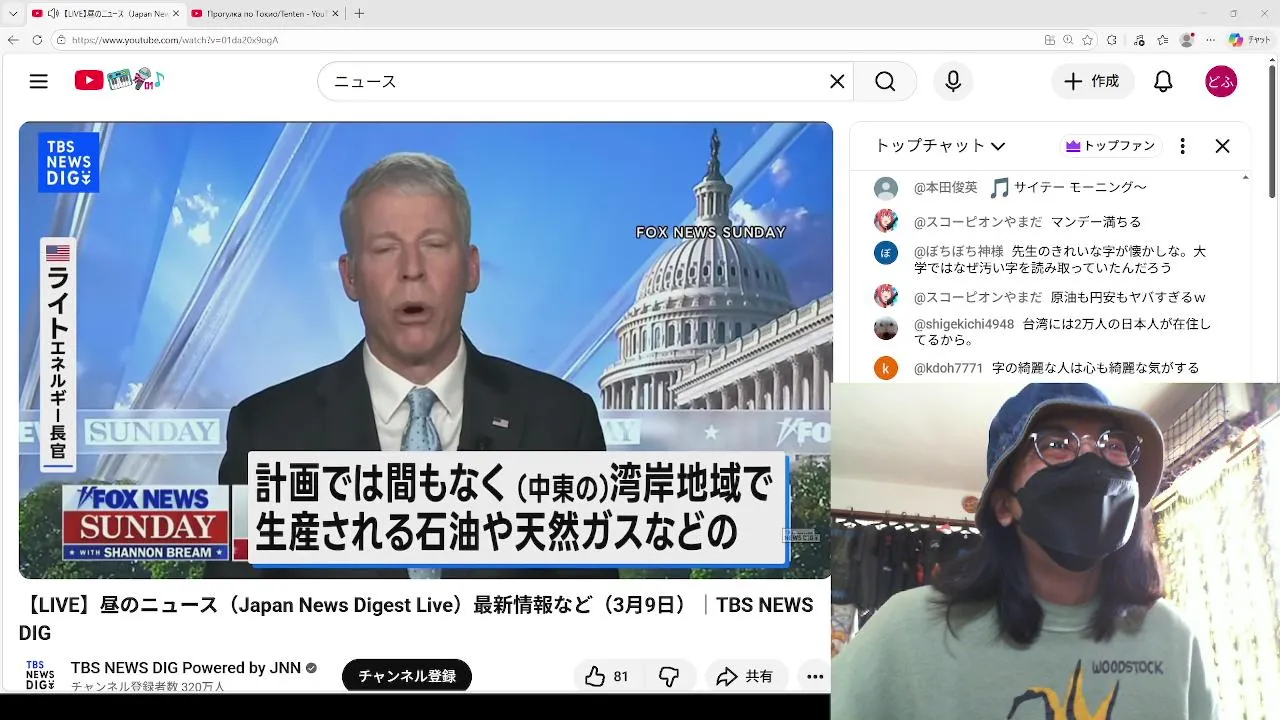Open a new browser tab
This screenshot has width=1280, height=720.
359,13
